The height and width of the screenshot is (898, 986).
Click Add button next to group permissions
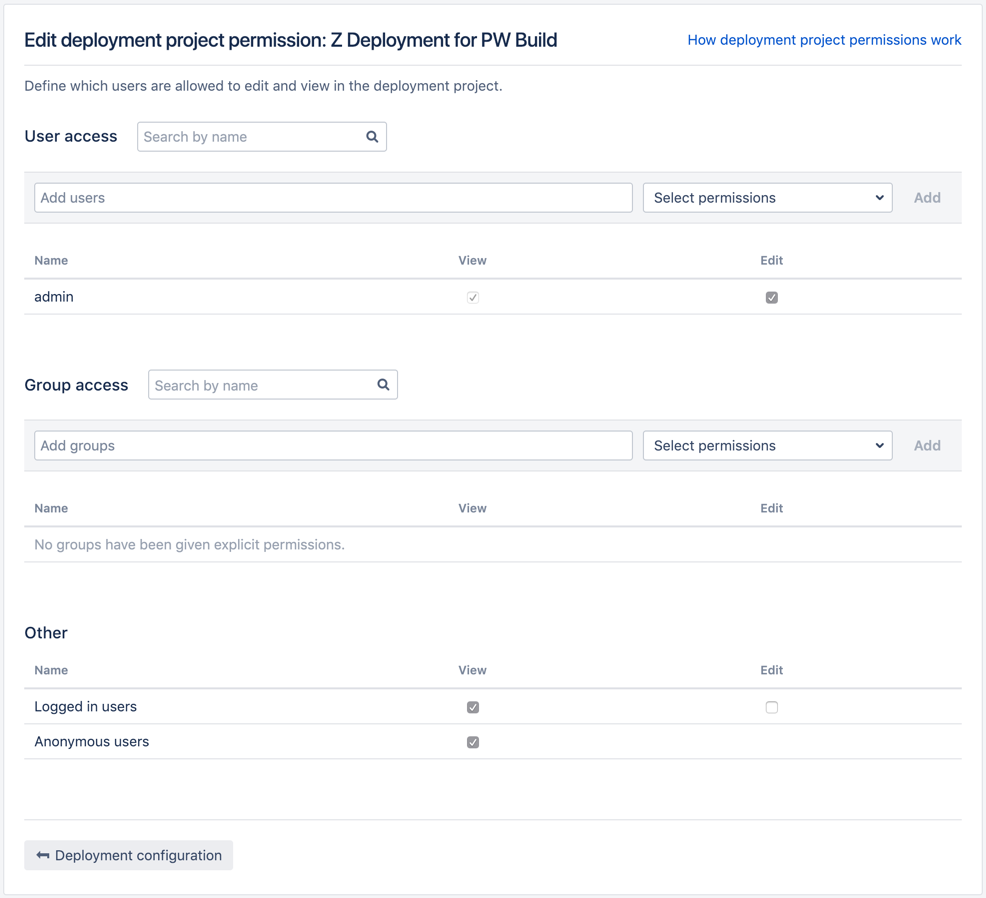click(x=927, y=445)
